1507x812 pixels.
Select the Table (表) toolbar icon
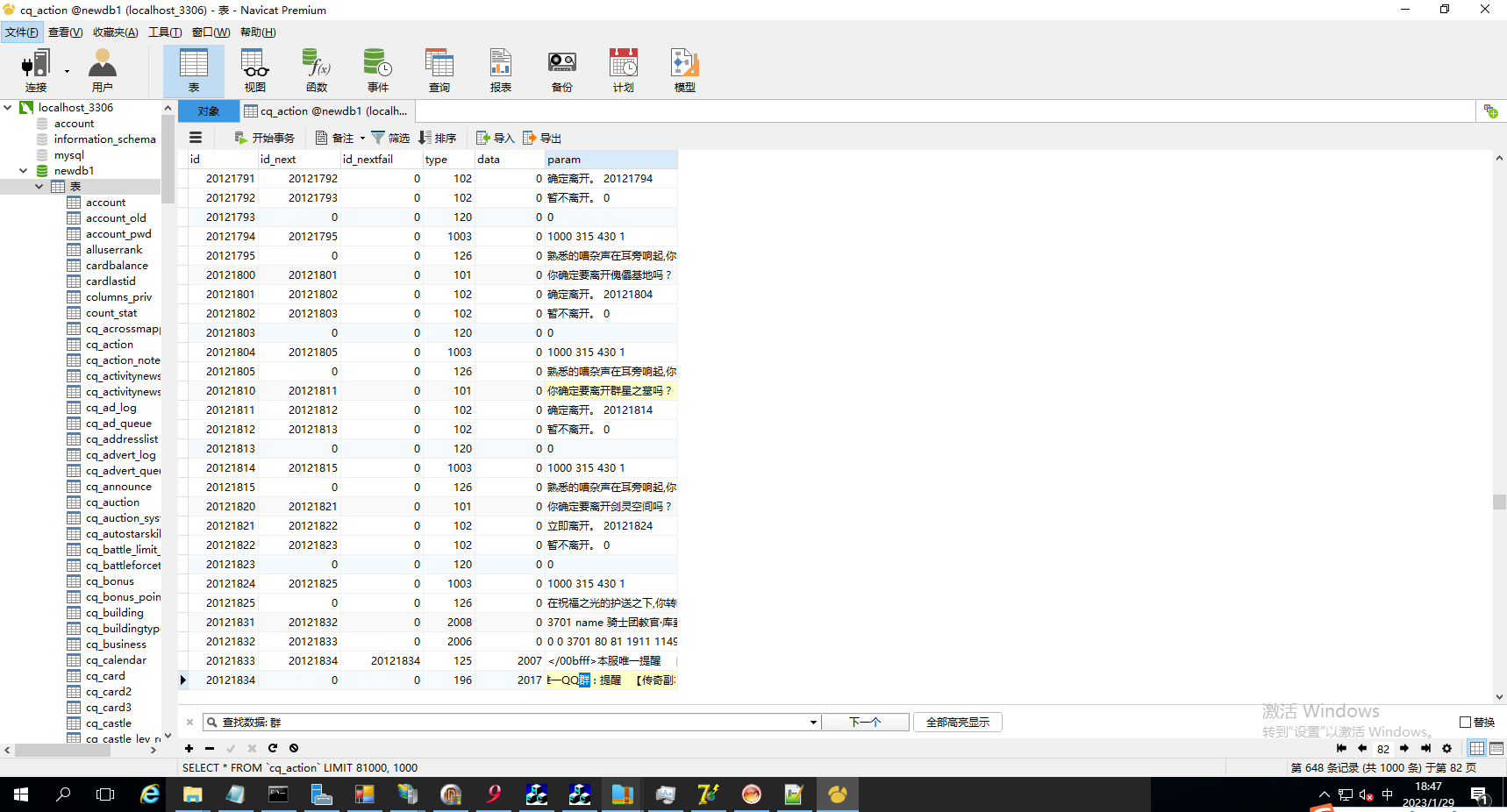click(194, 70)
